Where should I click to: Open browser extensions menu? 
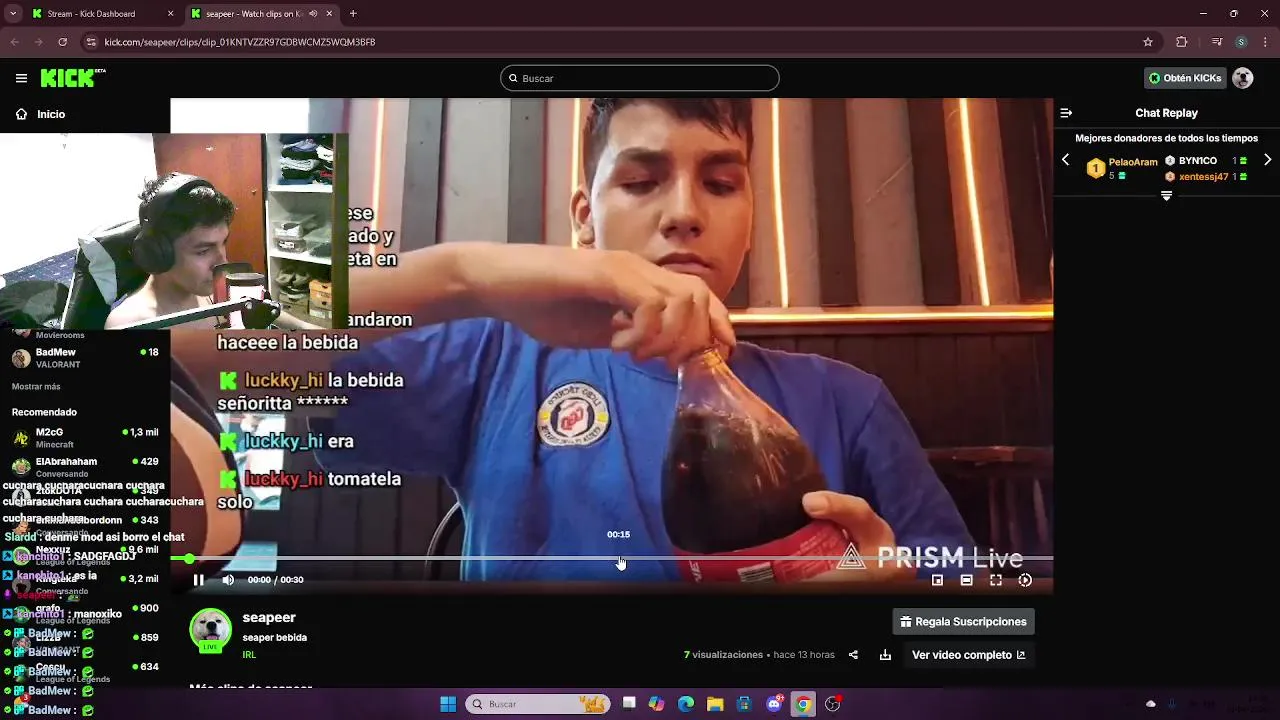1181,42
